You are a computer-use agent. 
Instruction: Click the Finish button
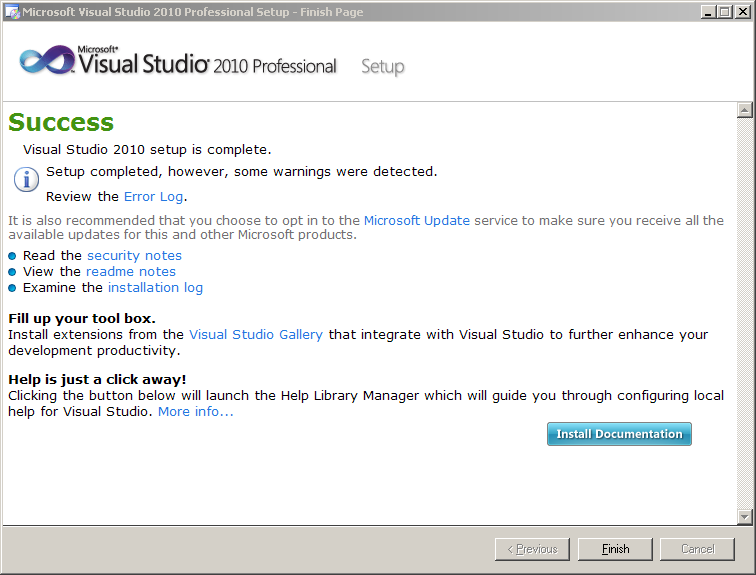click(615, 549)
